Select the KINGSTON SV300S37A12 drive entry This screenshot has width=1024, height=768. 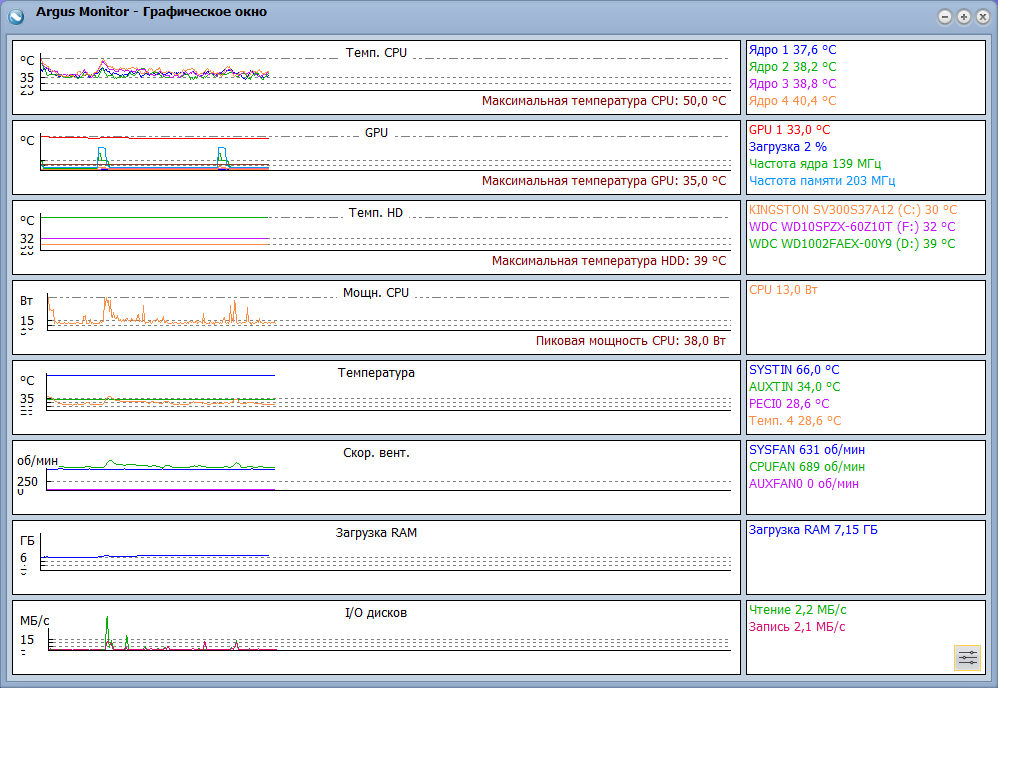(852, 210)
